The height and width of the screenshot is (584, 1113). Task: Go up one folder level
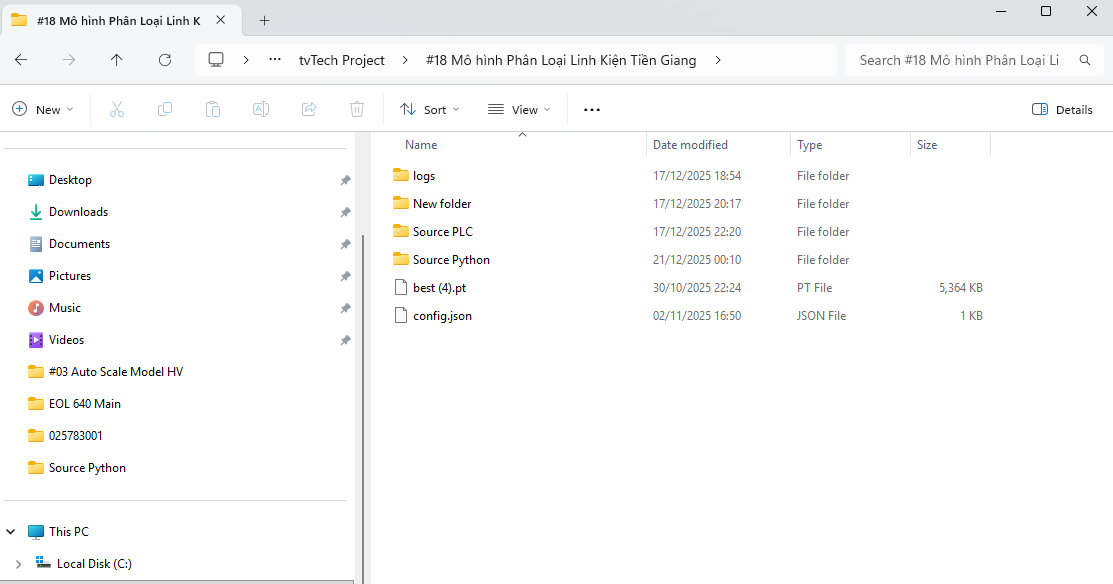pos(116,60)
